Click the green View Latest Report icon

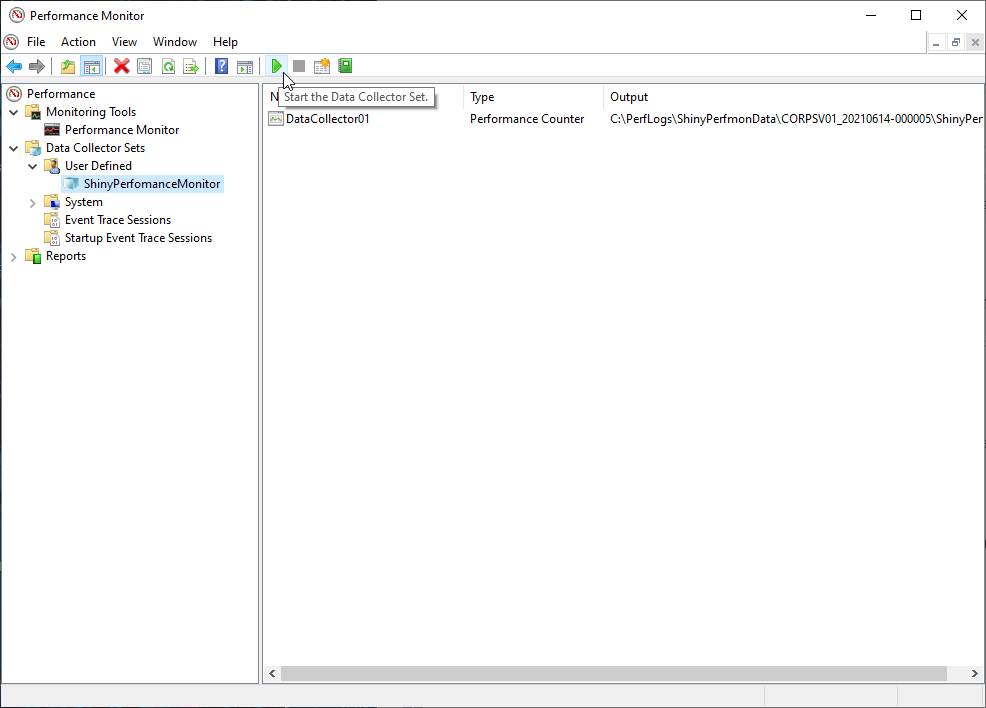[x=345, y=66]
